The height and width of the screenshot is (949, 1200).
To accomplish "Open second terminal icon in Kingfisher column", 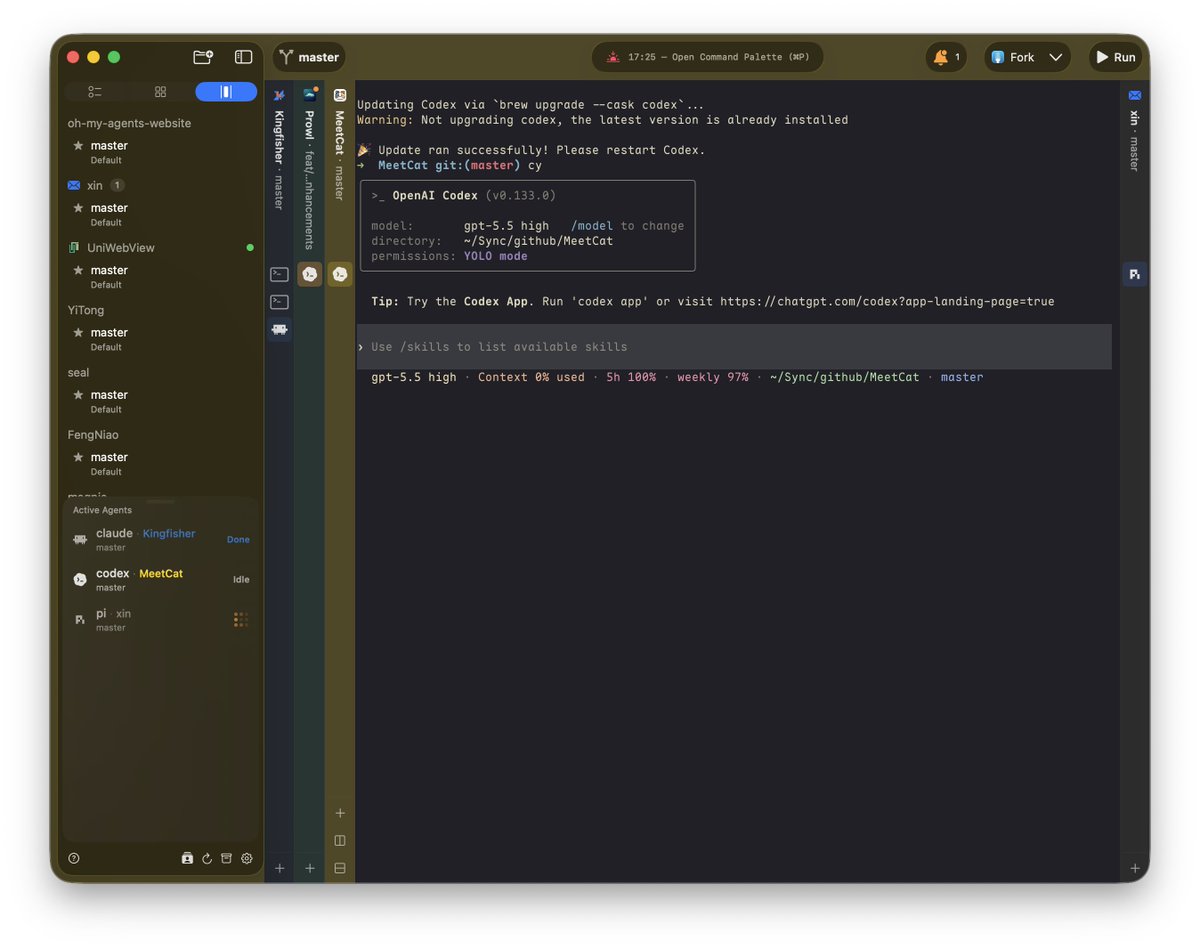I will point(280,301).
